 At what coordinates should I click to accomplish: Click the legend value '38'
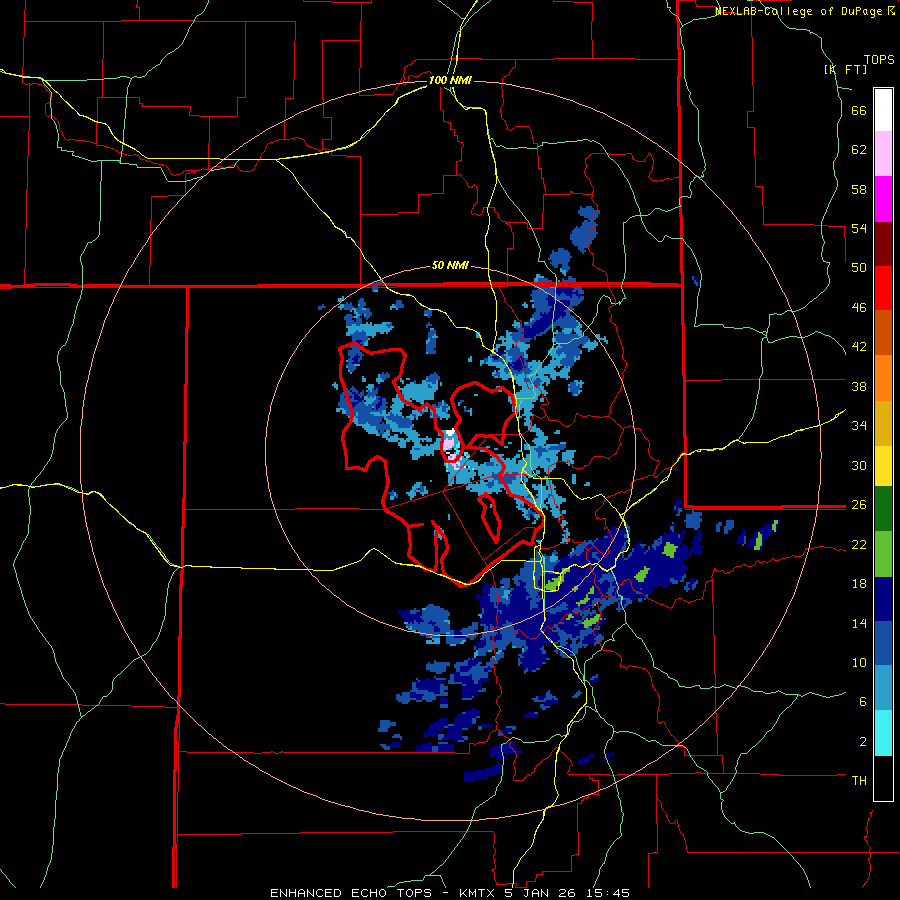[859, 386]
